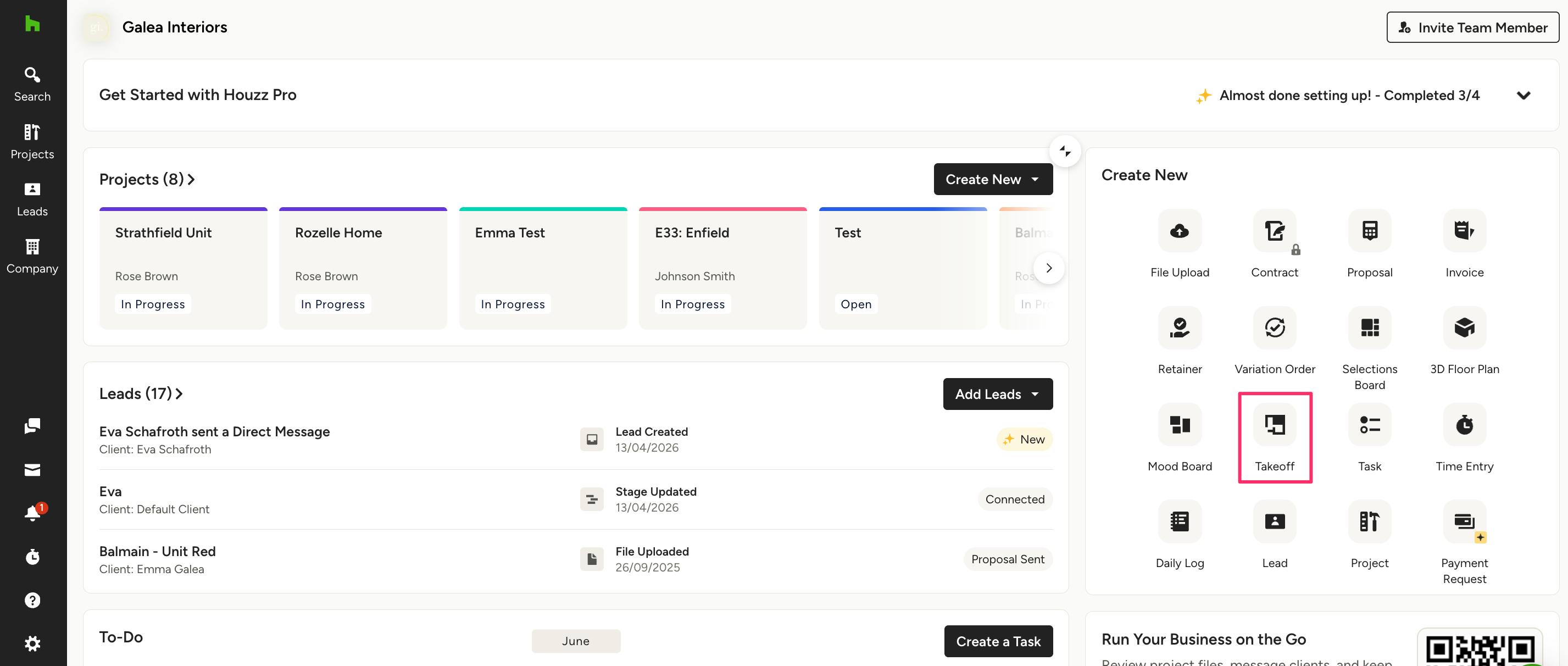Open the messages chat icon

(32, 425)
